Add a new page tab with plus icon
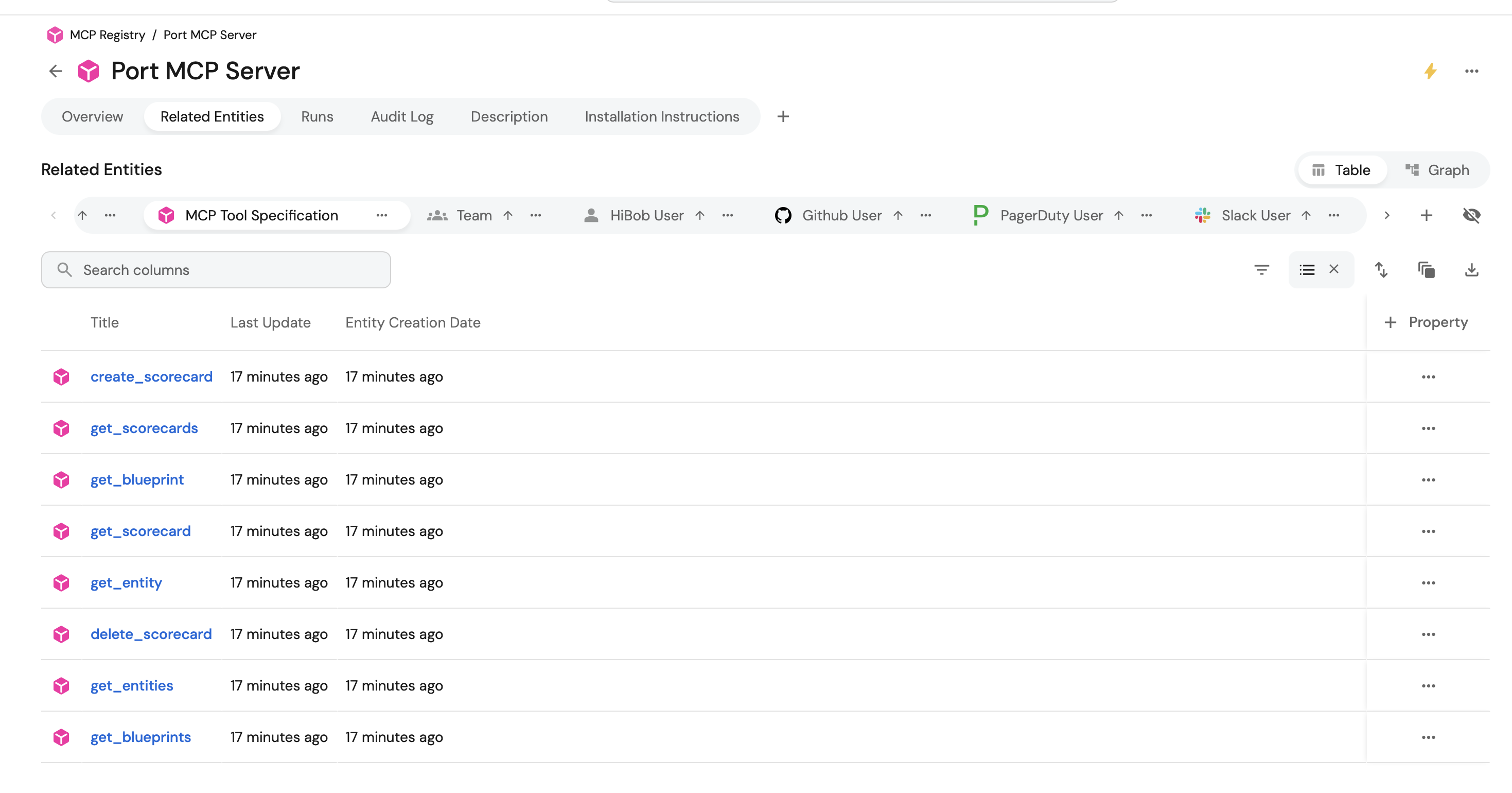 pyautogui.click(x=783, y=116)
